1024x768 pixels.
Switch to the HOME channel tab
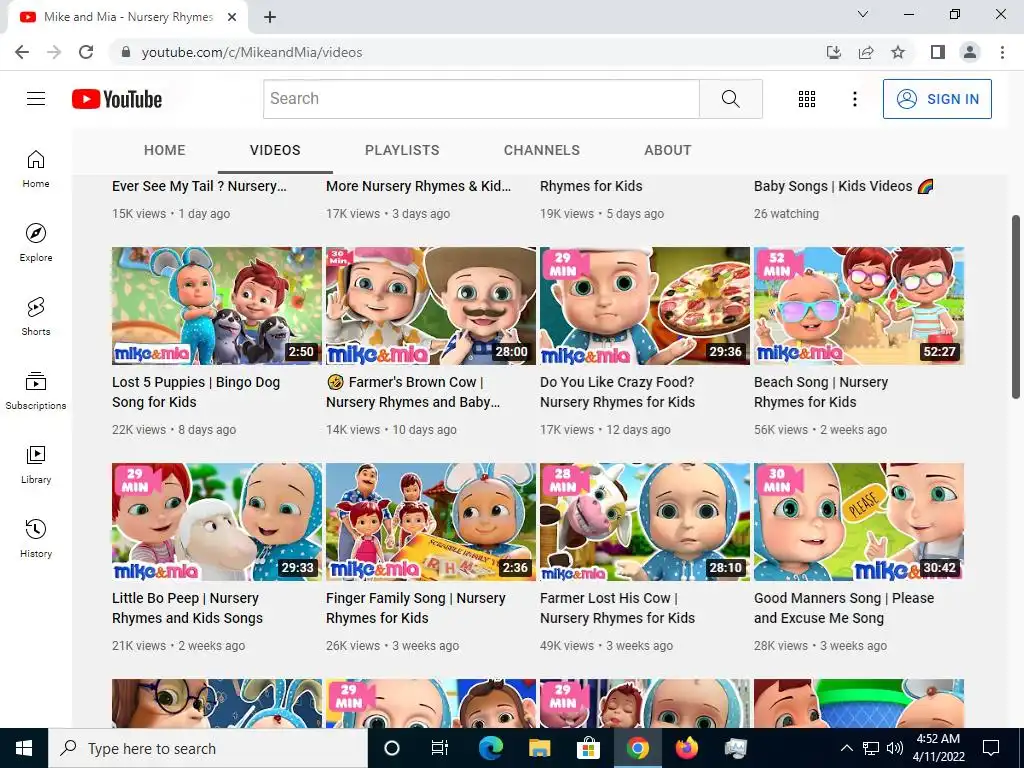coord(165,150)
